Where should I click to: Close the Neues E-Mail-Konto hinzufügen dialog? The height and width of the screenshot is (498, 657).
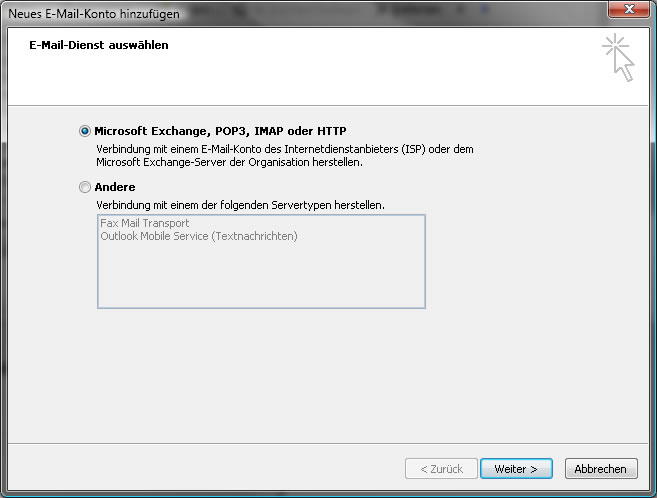(x=629, y=9)
